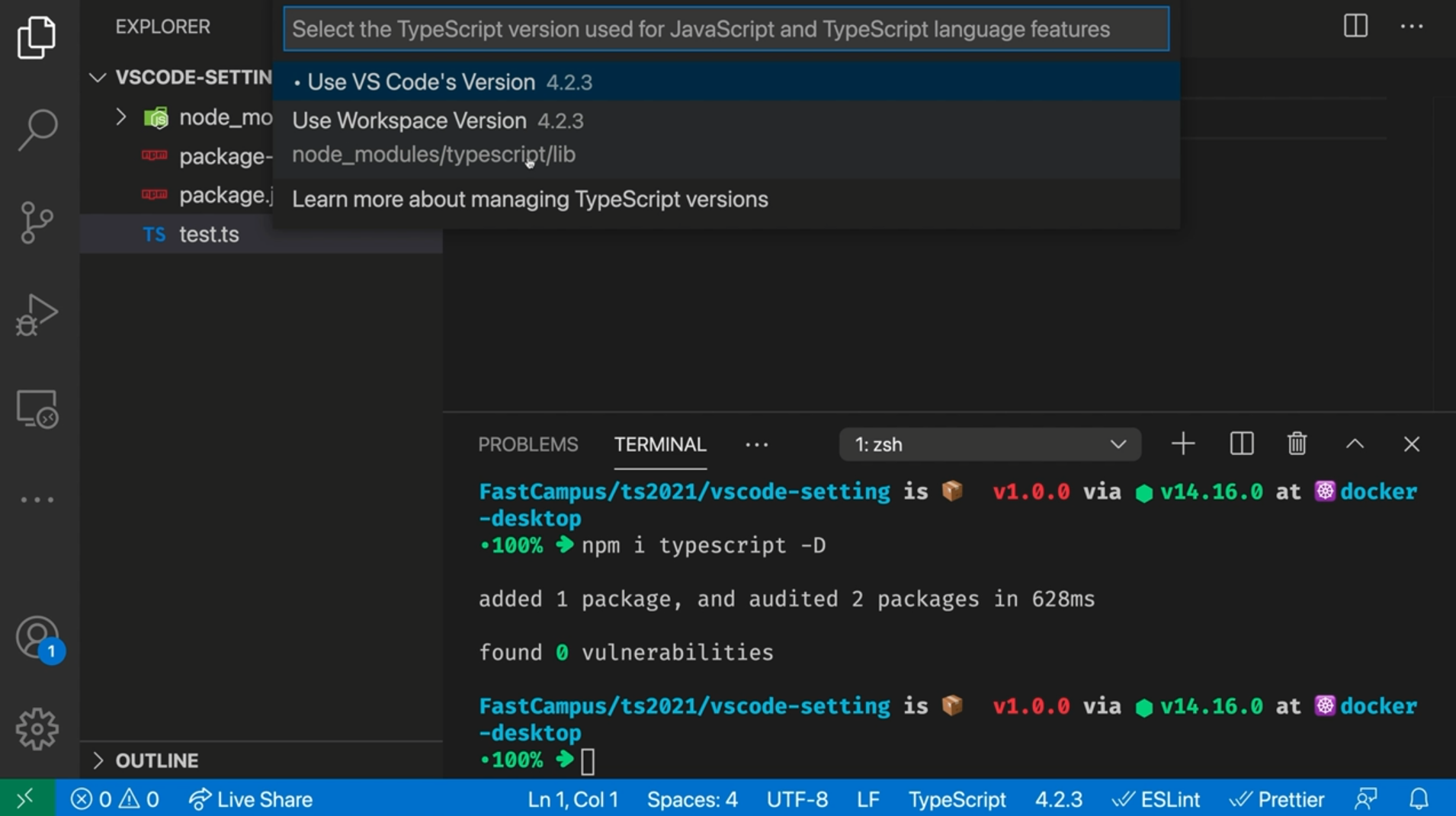
Task: Show errors and warnings count in status bar
Action: point(115,799)
